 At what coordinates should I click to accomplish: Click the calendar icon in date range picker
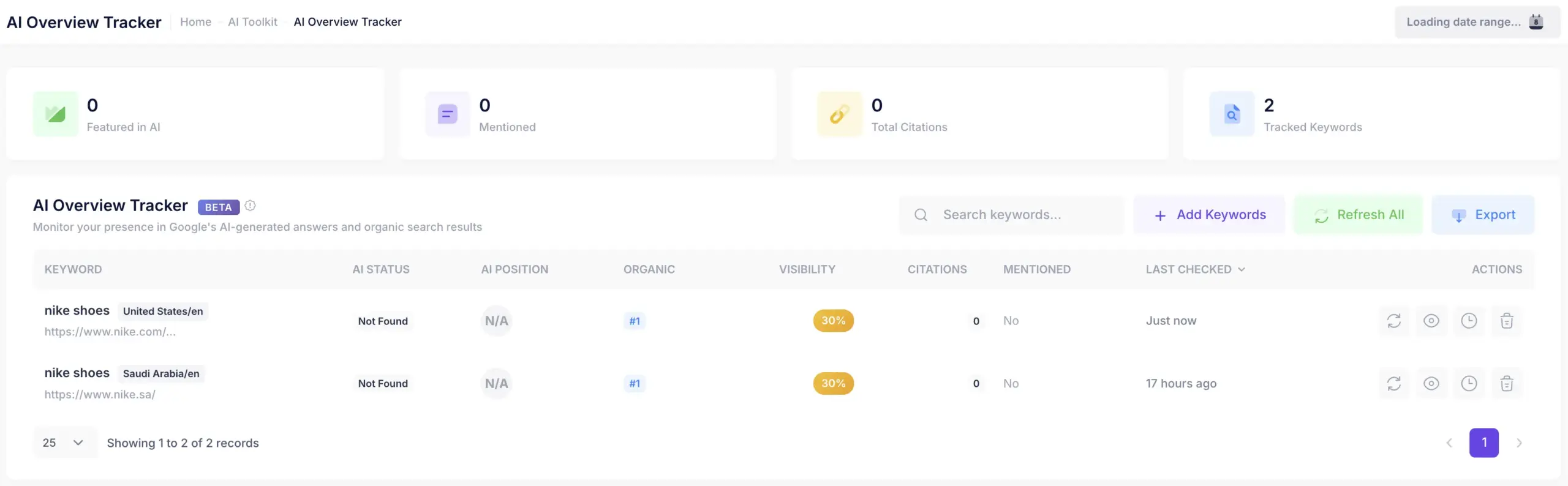[1536, 22]
